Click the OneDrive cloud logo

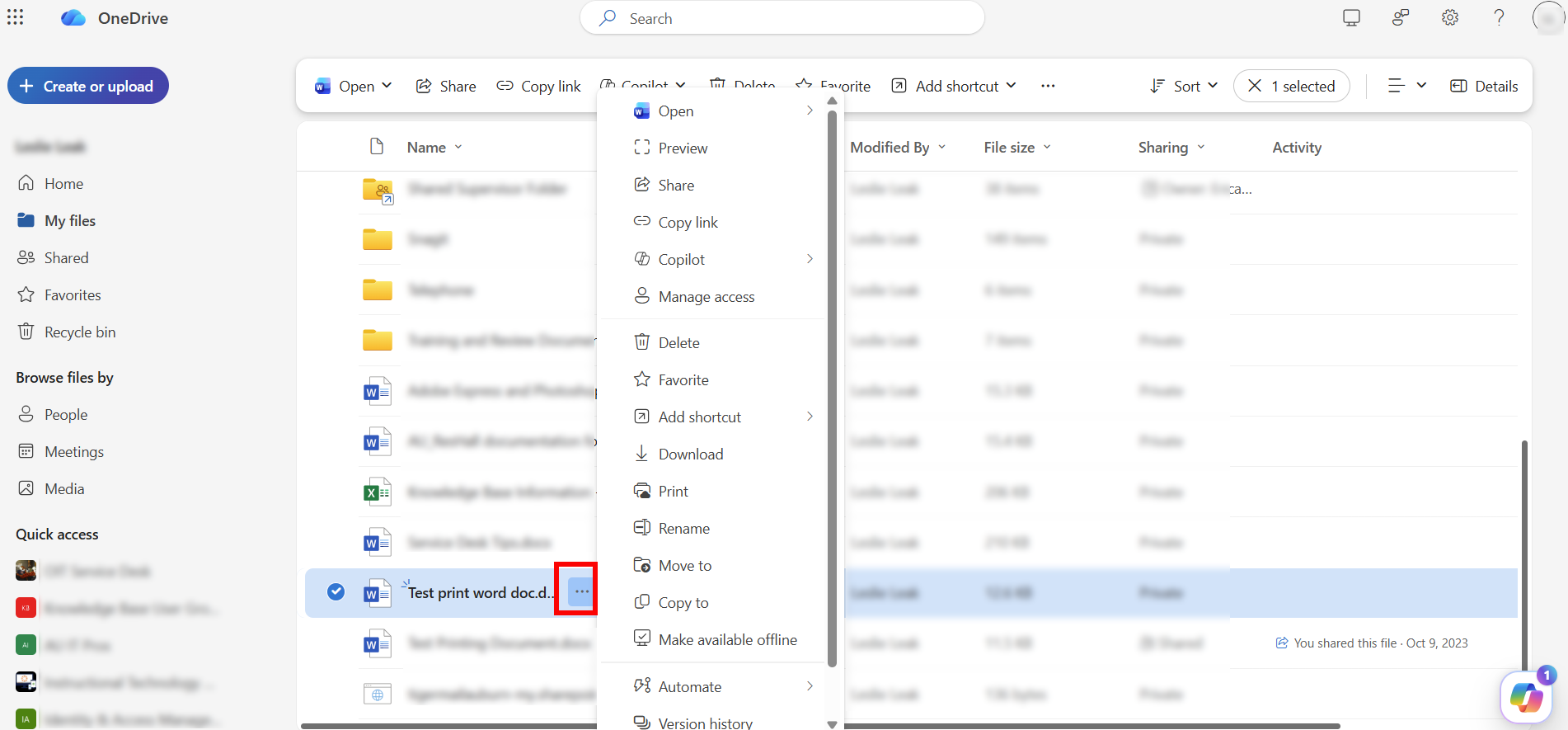point(73,18)
